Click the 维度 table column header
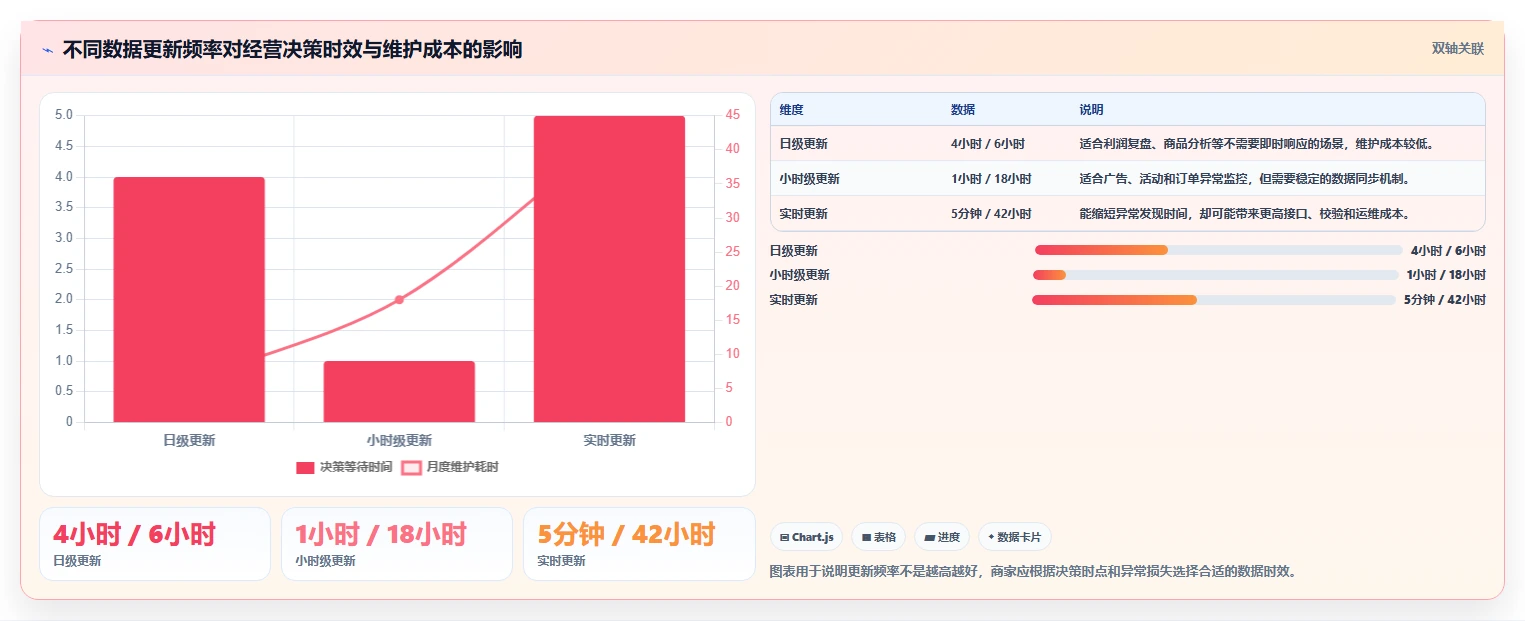The height and width of the screenshot is (621, 1525). coord(791,109)
